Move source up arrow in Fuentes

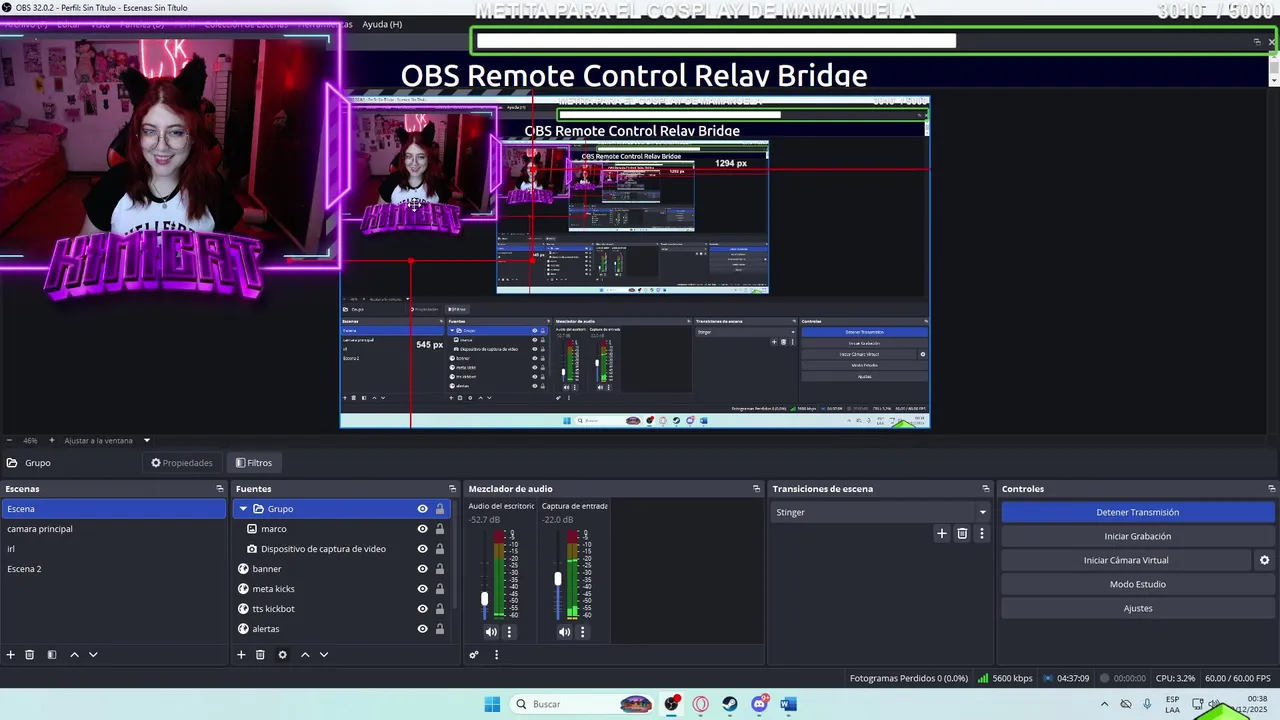305,655
